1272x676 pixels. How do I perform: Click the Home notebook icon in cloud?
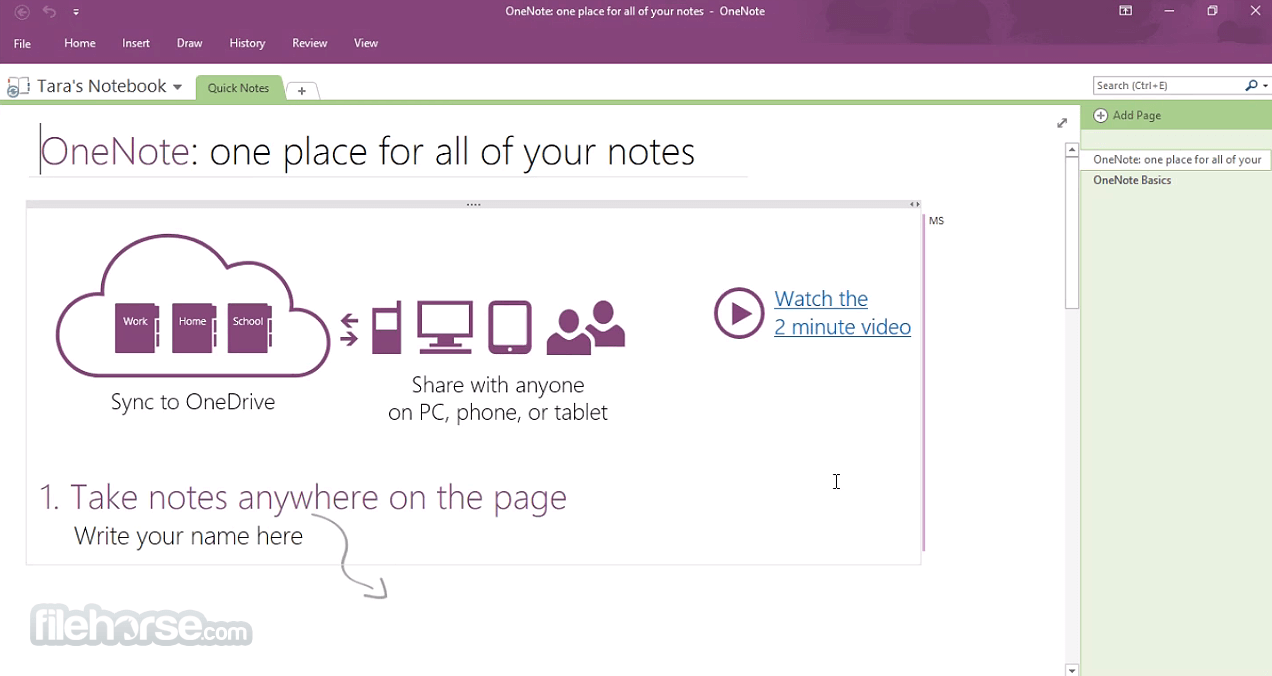194,328
